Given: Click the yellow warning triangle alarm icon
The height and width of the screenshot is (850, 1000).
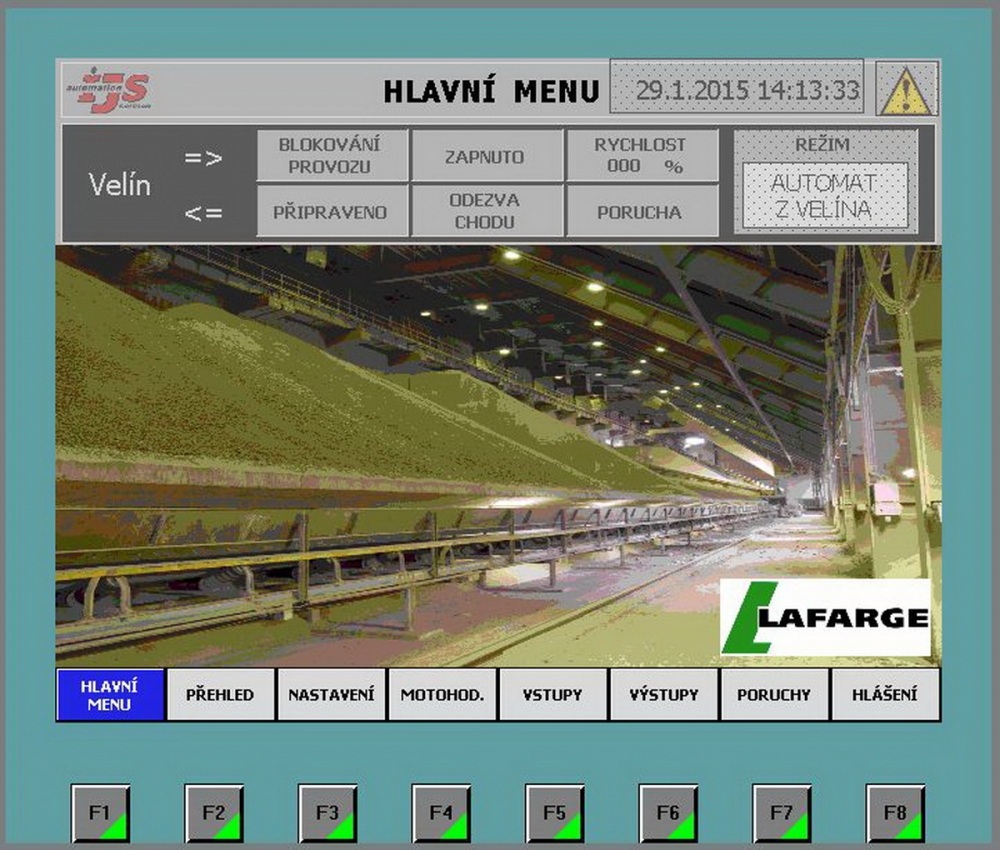Looking at the screenshot, I should (906, 90).
